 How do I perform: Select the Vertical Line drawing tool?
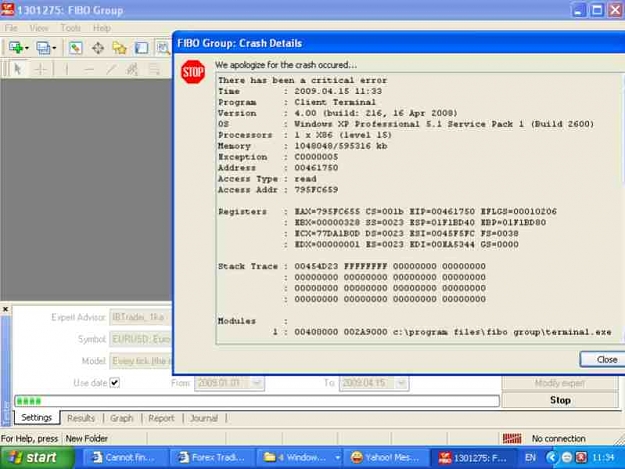tap(67, 69)
